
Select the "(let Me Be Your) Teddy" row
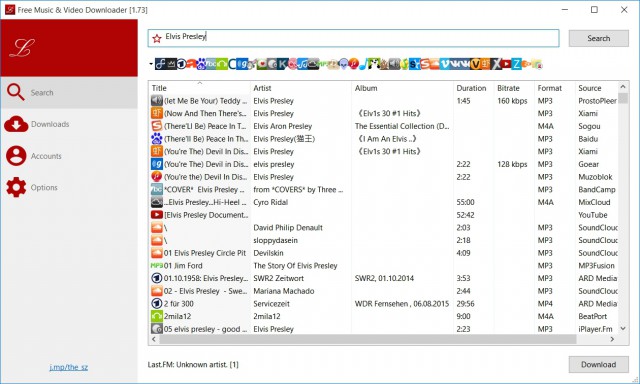[384, 100]
